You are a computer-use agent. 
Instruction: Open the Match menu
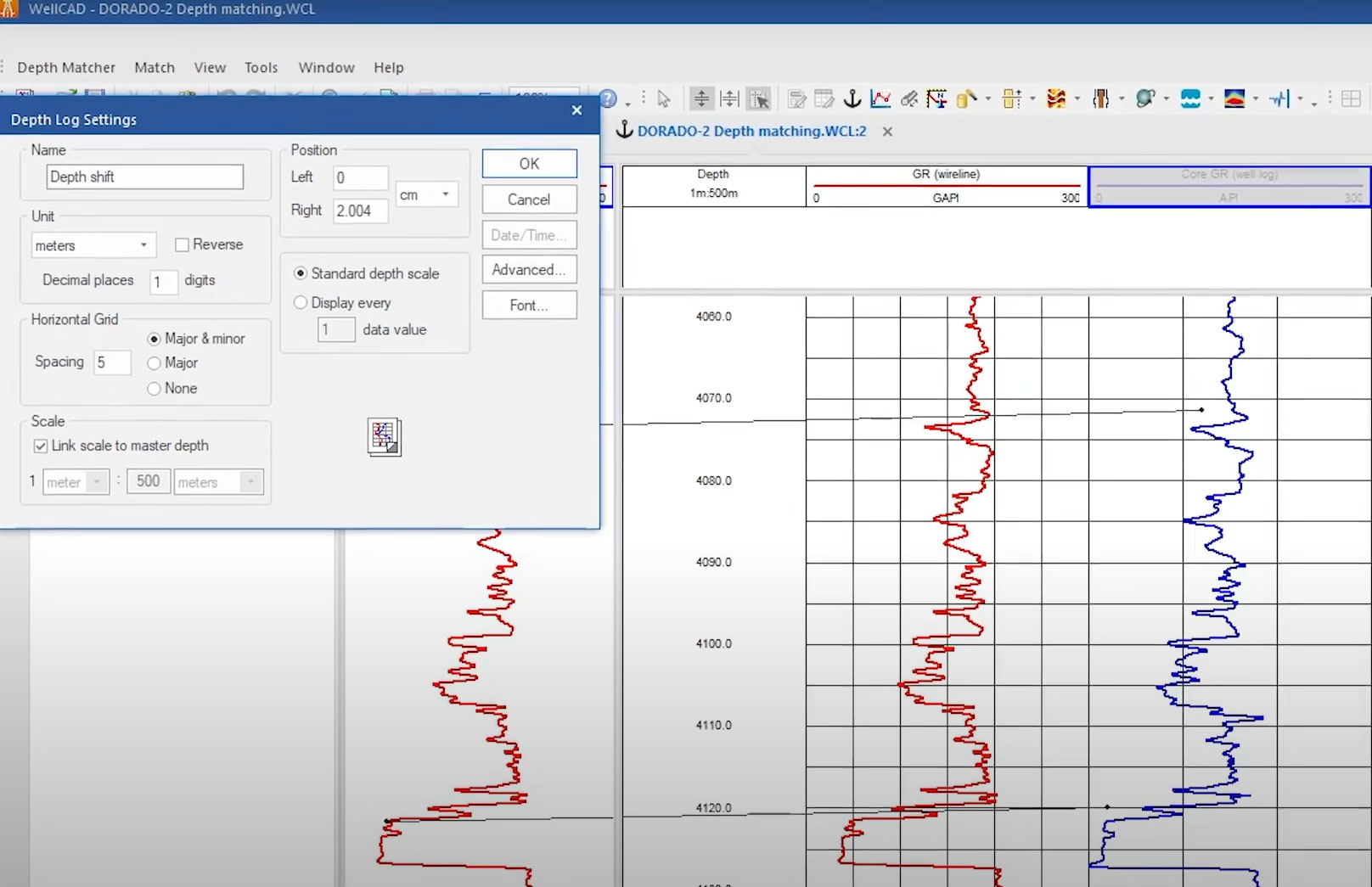tap(155, 67)
